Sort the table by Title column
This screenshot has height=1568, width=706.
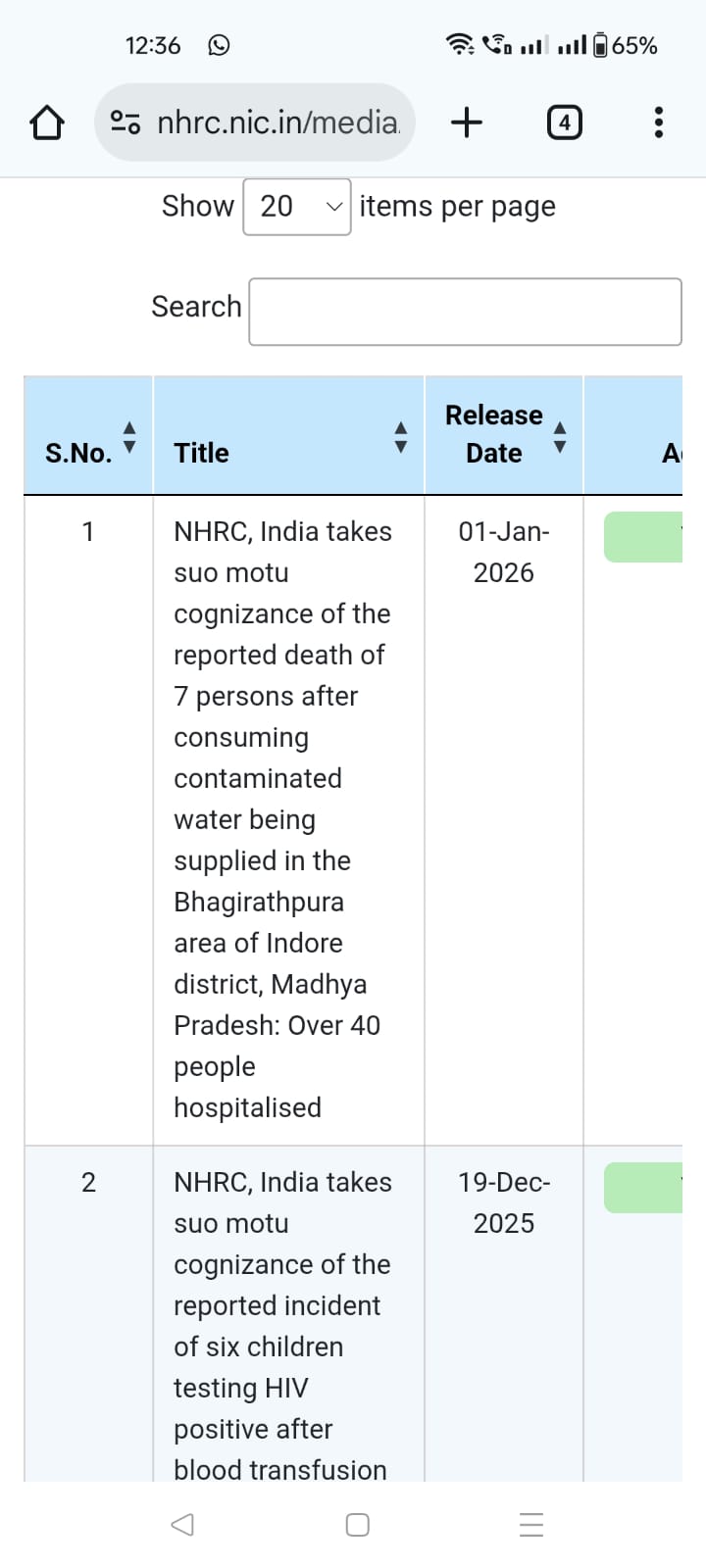(x=400, y=437)
